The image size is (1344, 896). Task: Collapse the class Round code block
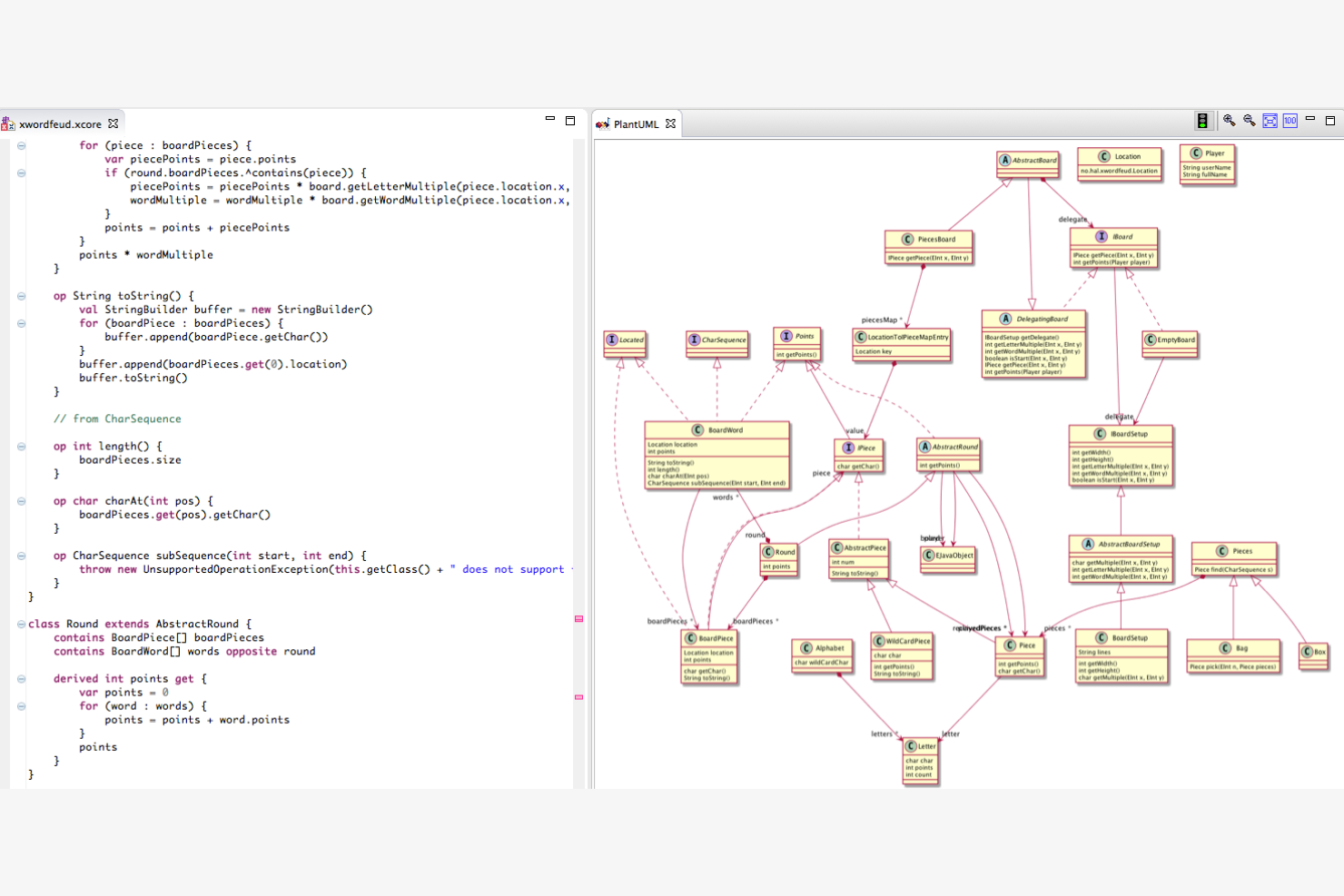[x=21, y=624]
